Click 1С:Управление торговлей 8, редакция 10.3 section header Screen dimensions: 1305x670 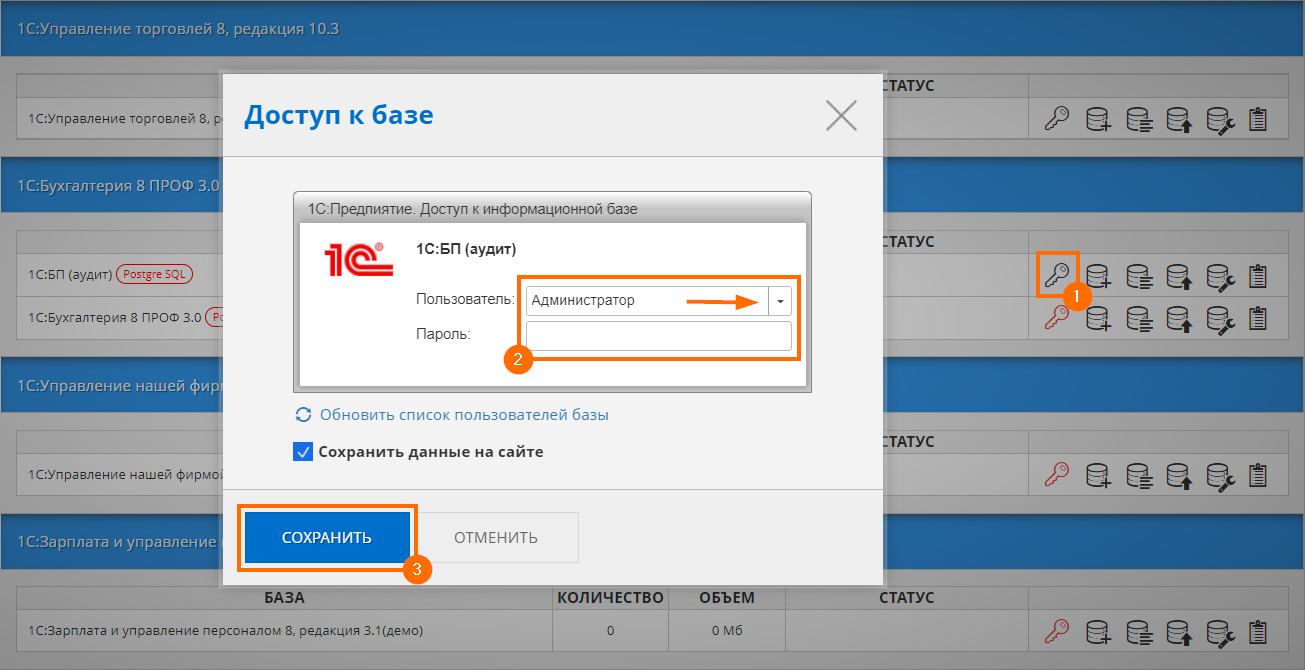(652, 29)
